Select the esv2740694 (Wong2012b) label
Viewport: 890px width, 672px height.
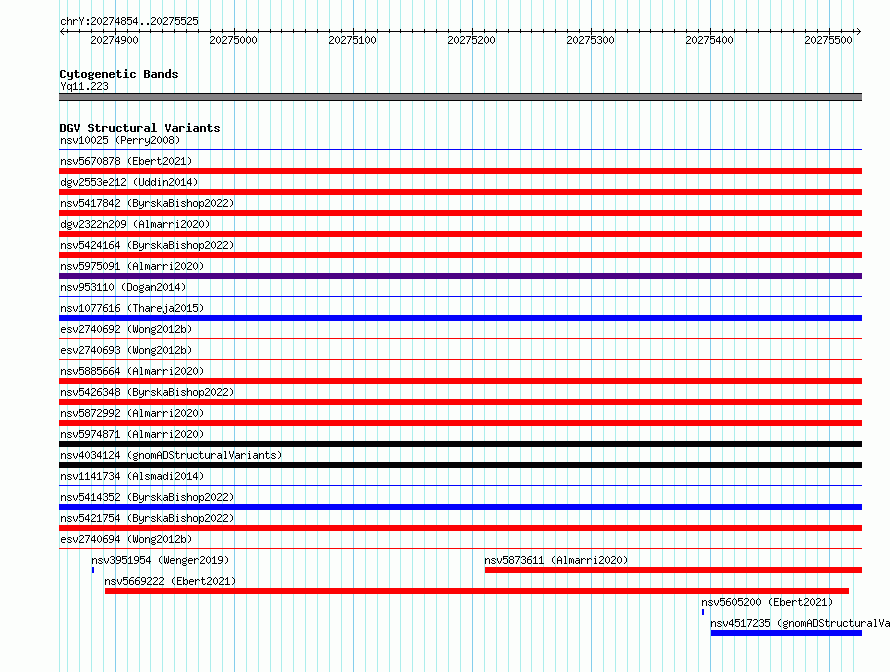pyautogui.click(x=126, y=539)
